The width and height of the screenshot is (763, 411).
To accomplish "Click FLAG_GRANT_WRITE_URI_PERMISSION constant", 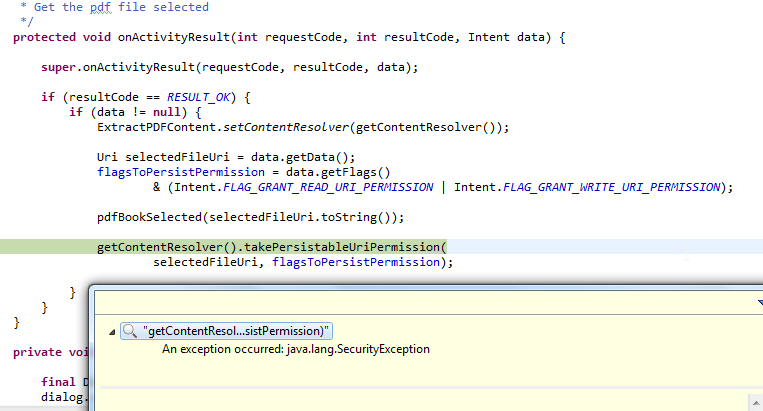I will pos(612,187).
